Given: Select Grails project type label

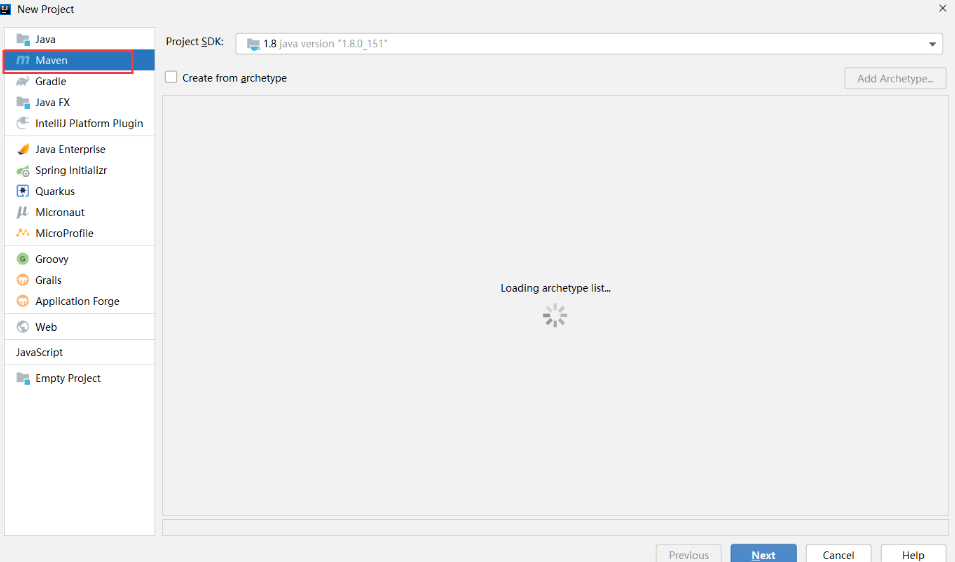Looking at the screenshot, I should click(x=48, y=280).
